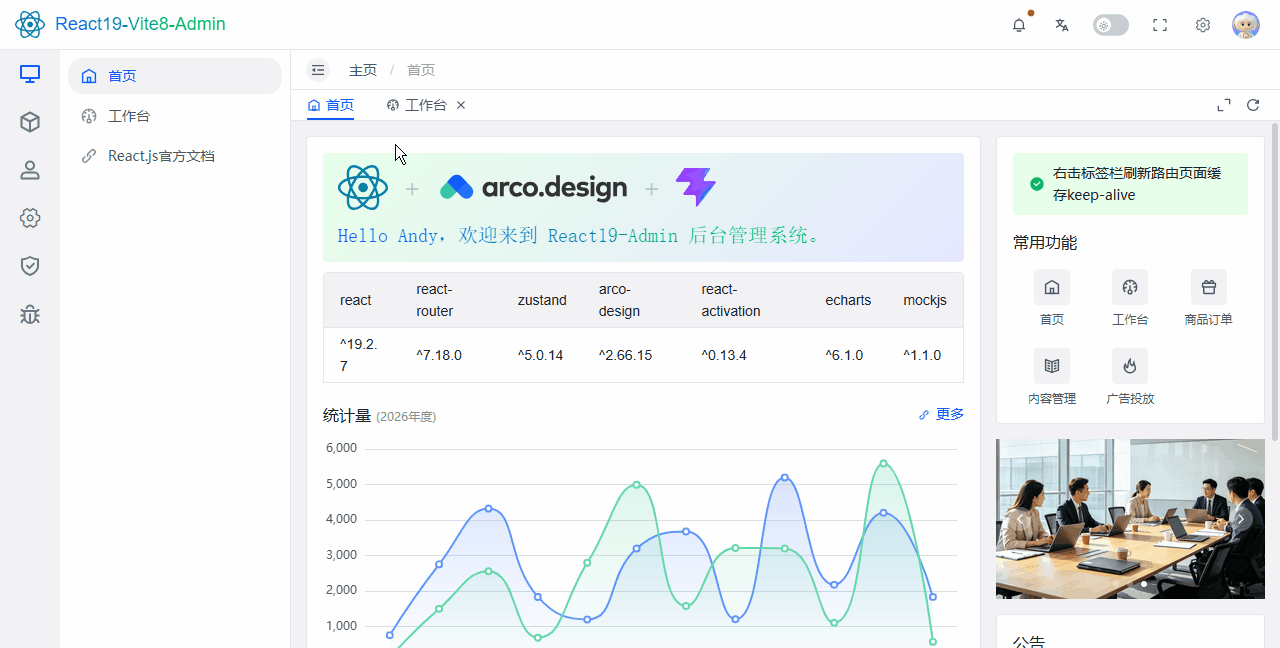Click the 统计量 chart title

(x=347, y=415)
